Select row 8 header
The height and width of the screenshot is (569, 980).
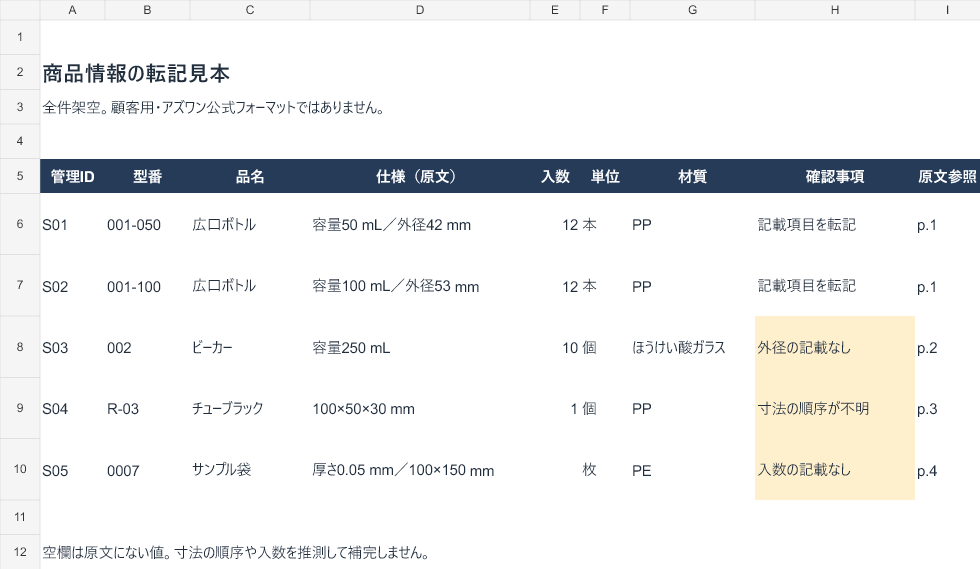20,347
